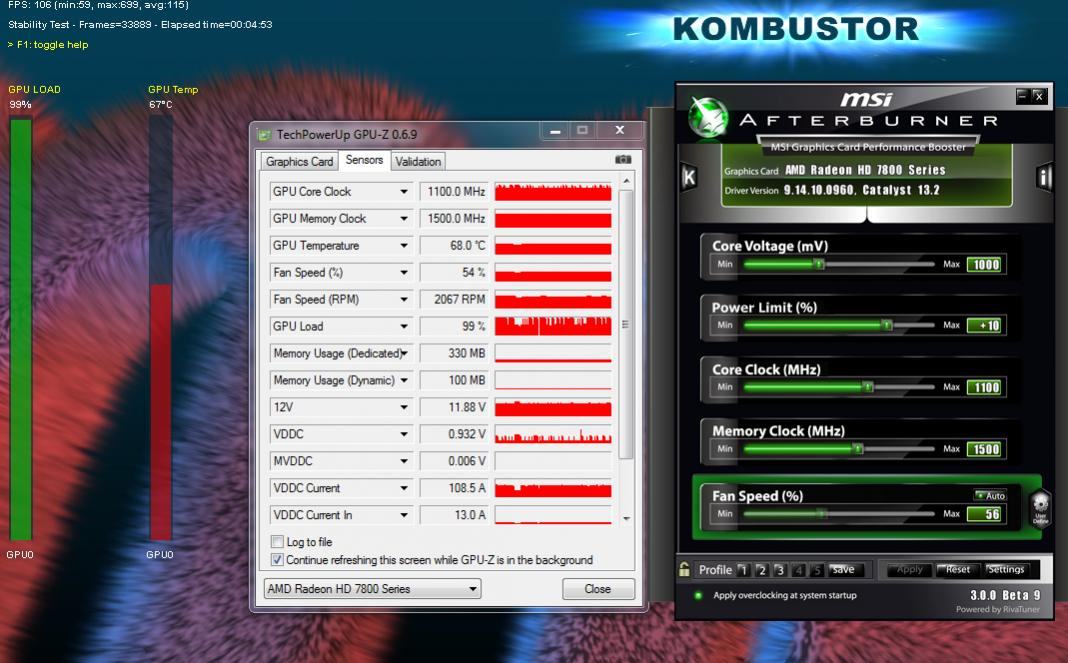Click the Core Clock value field 1100
Image resolution: width=1068 pixels, height=663 pixels.
coord(984,387)
